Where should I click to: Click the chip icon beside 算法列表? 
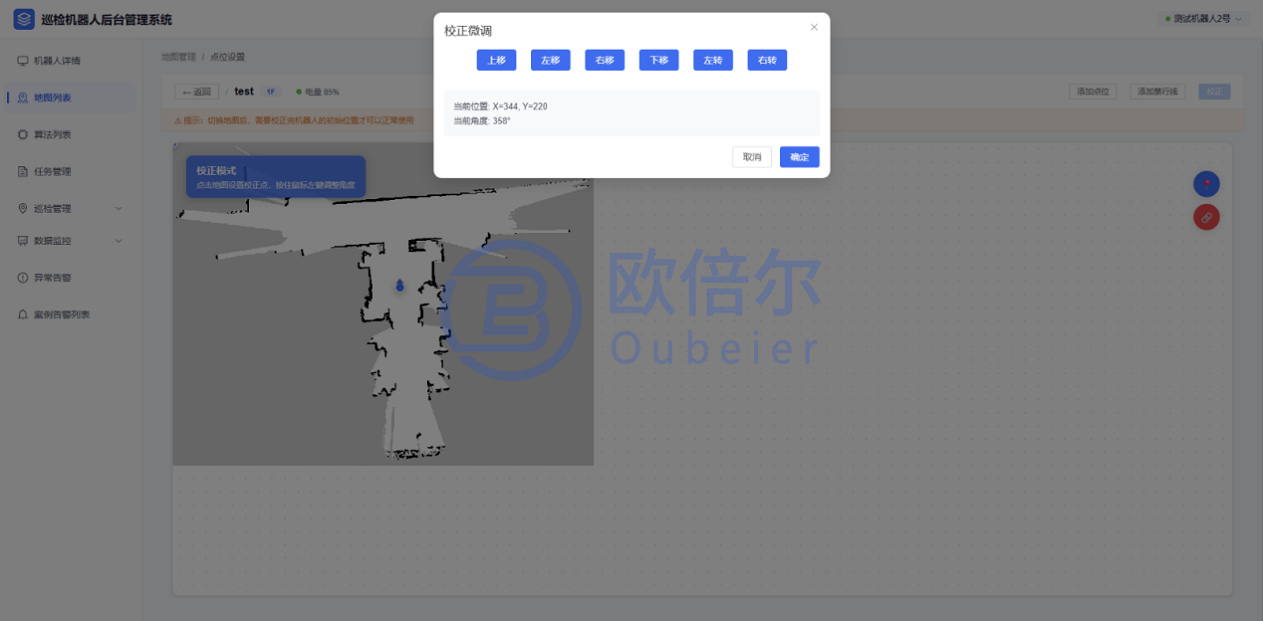click(23, 134)
